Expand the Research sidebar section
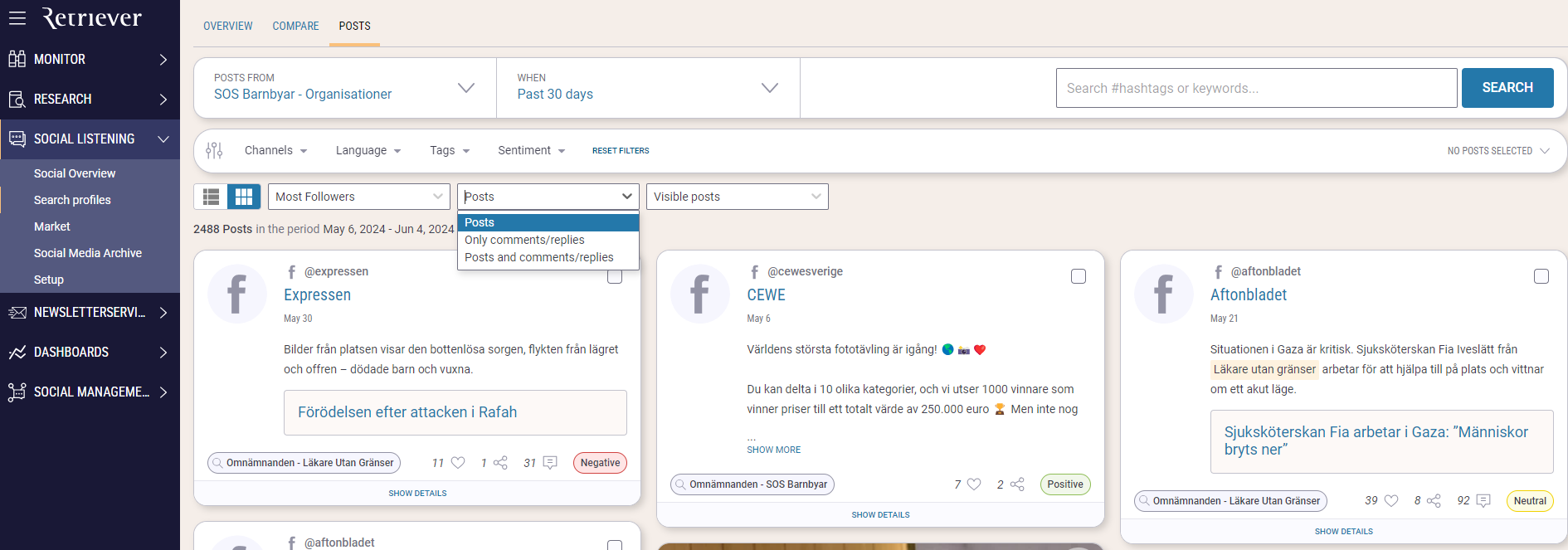 (x=163, y=100)
